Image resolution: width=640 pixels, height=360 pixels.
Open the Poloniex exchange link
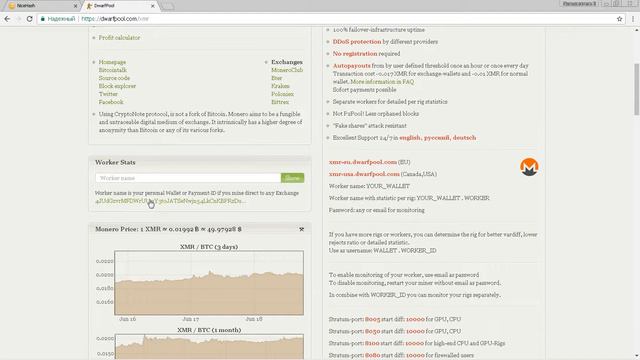point(282,94)
